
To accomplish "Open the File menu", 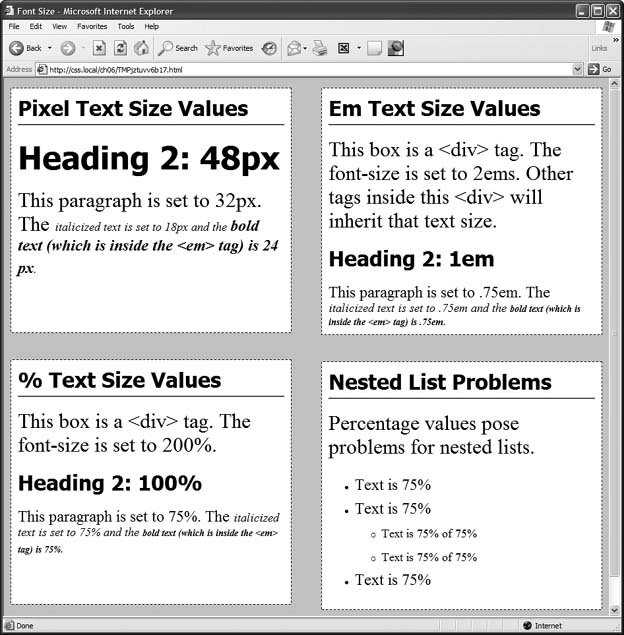I will (14, 26).
